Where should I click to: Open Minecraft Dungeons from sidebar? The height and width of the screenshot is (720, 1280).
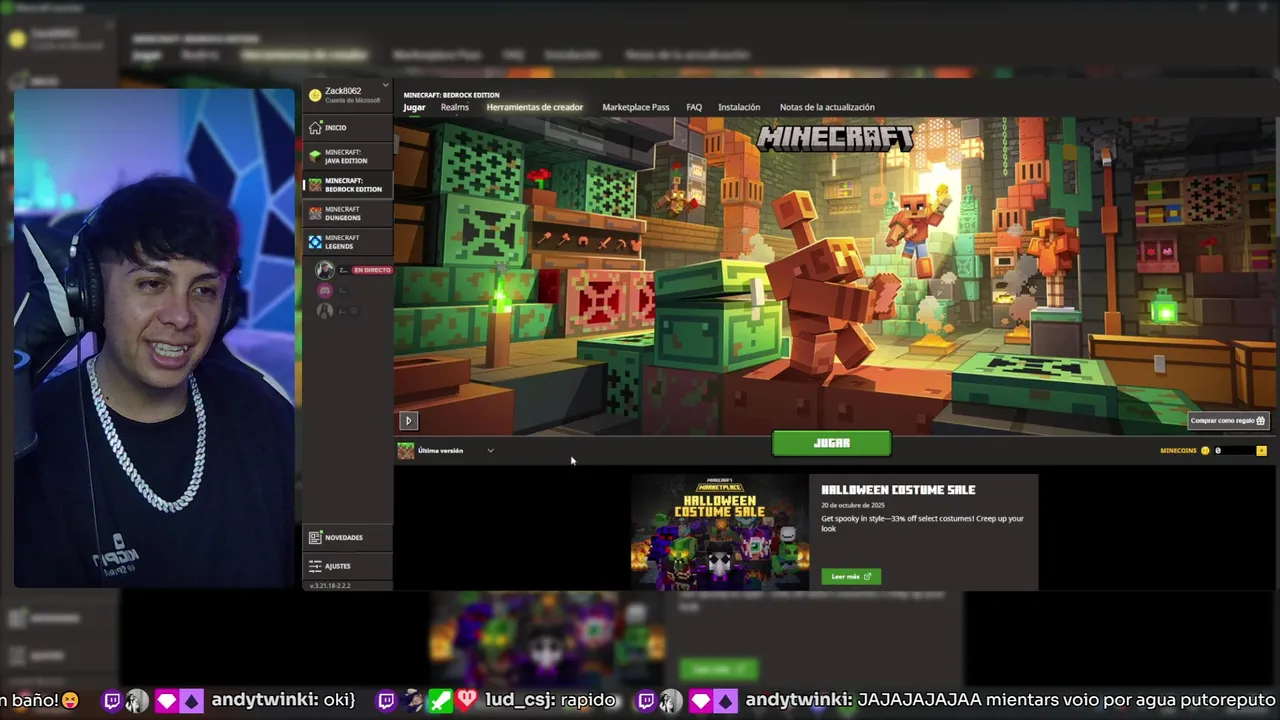pos(347,213)
